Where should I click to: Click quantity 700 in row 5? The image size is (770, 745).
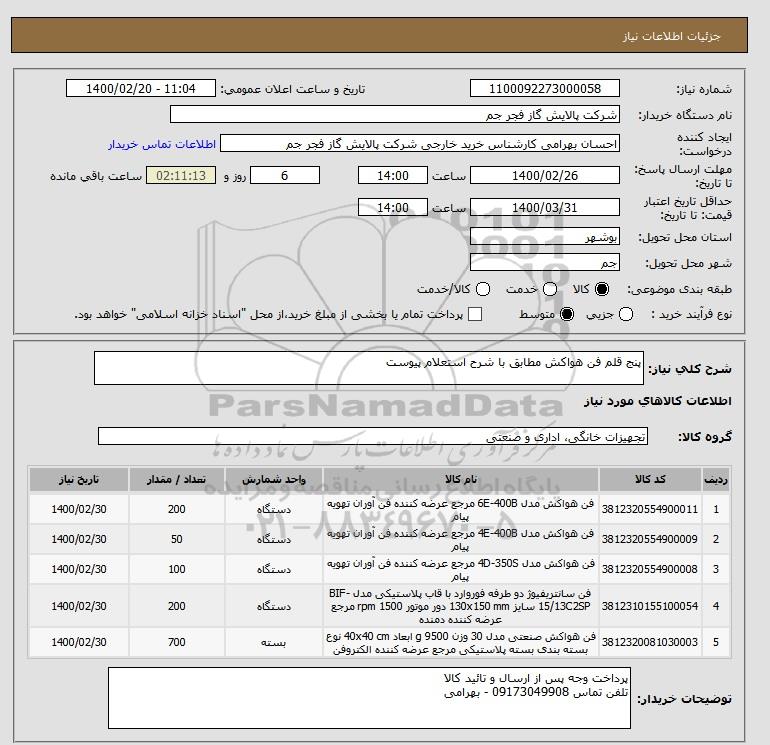tap(177, 642)
